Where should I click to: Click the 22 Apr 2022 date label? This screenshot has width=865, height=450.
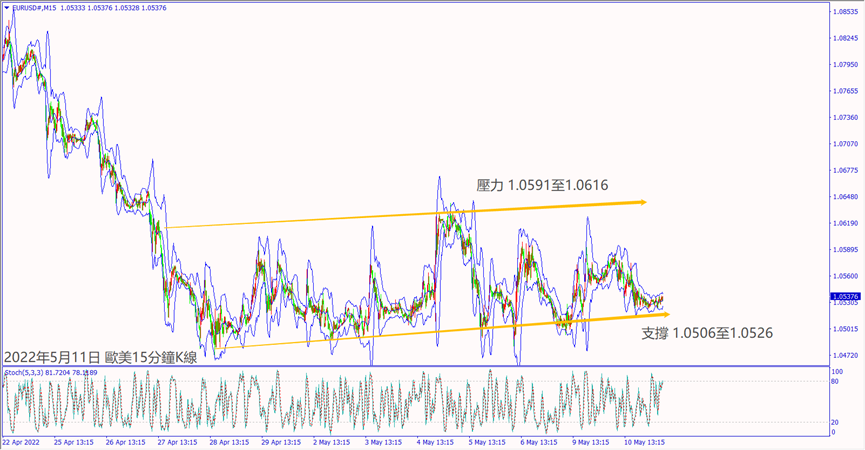pyautogui.click(x=21, y=441)
